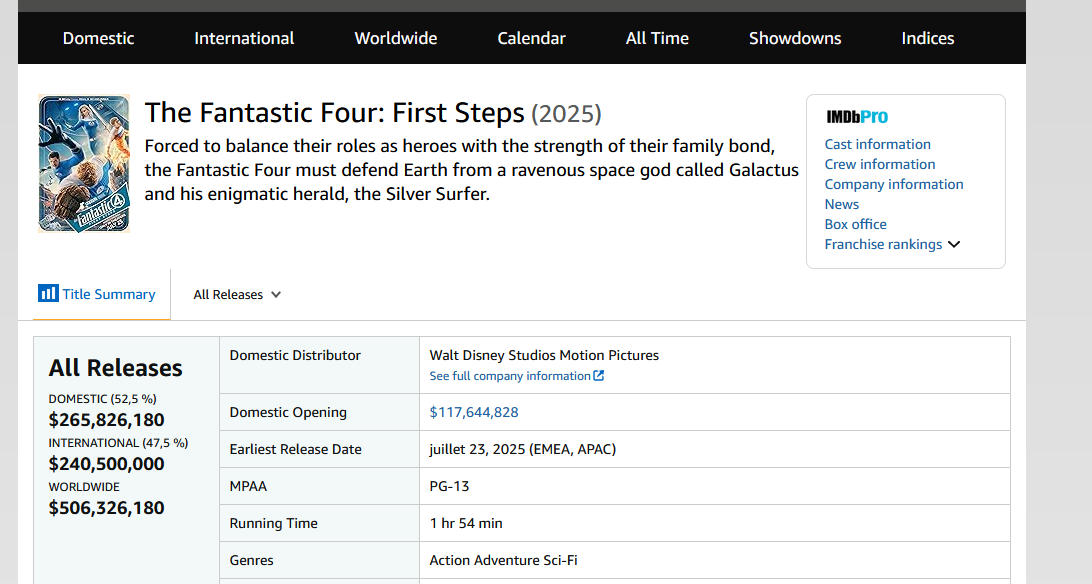Click the Action Adventure Sci-Fi genres value
Viewport: 1092px width, 584px height.
tap(503, 560)
